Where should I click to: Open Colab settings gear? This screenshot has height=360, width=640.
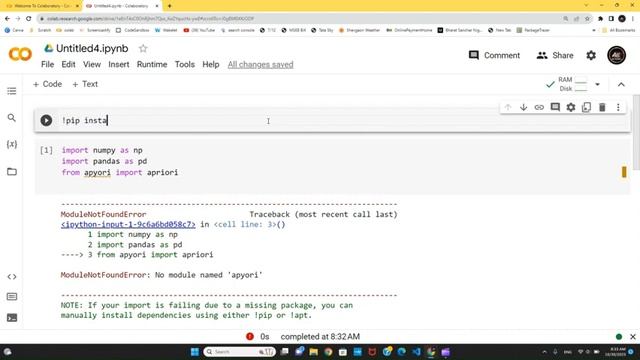click(x=591, y=55)
